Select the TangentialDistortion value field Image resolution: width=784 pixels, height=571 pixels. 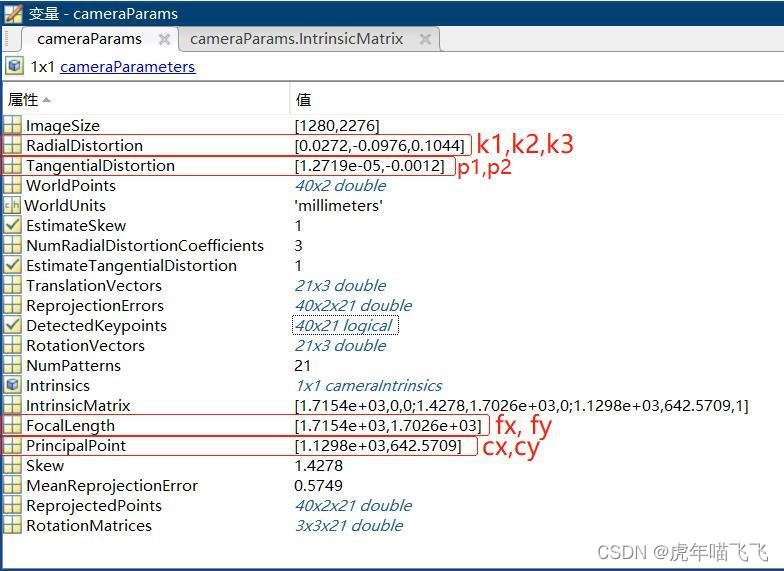click(370, 166)
